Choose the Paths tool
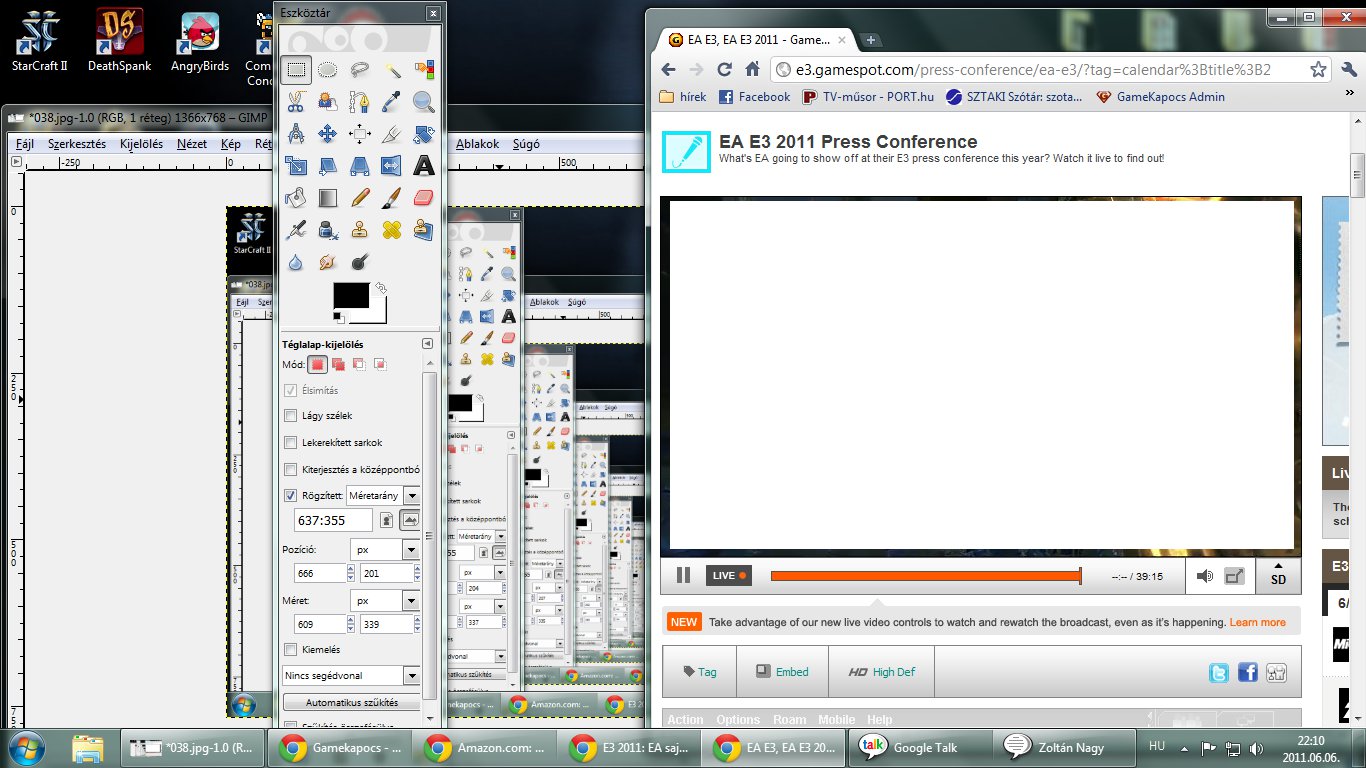Viewport: 1366px width, 768px height. (360, 101)
